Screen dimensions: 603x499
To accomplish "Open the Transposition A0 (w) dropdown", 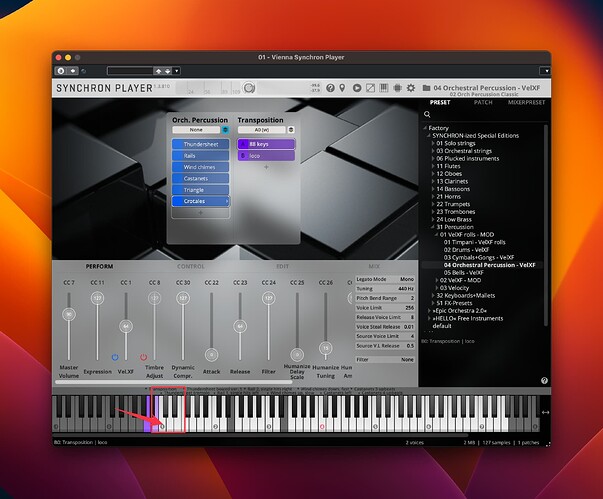I will 262,130.
